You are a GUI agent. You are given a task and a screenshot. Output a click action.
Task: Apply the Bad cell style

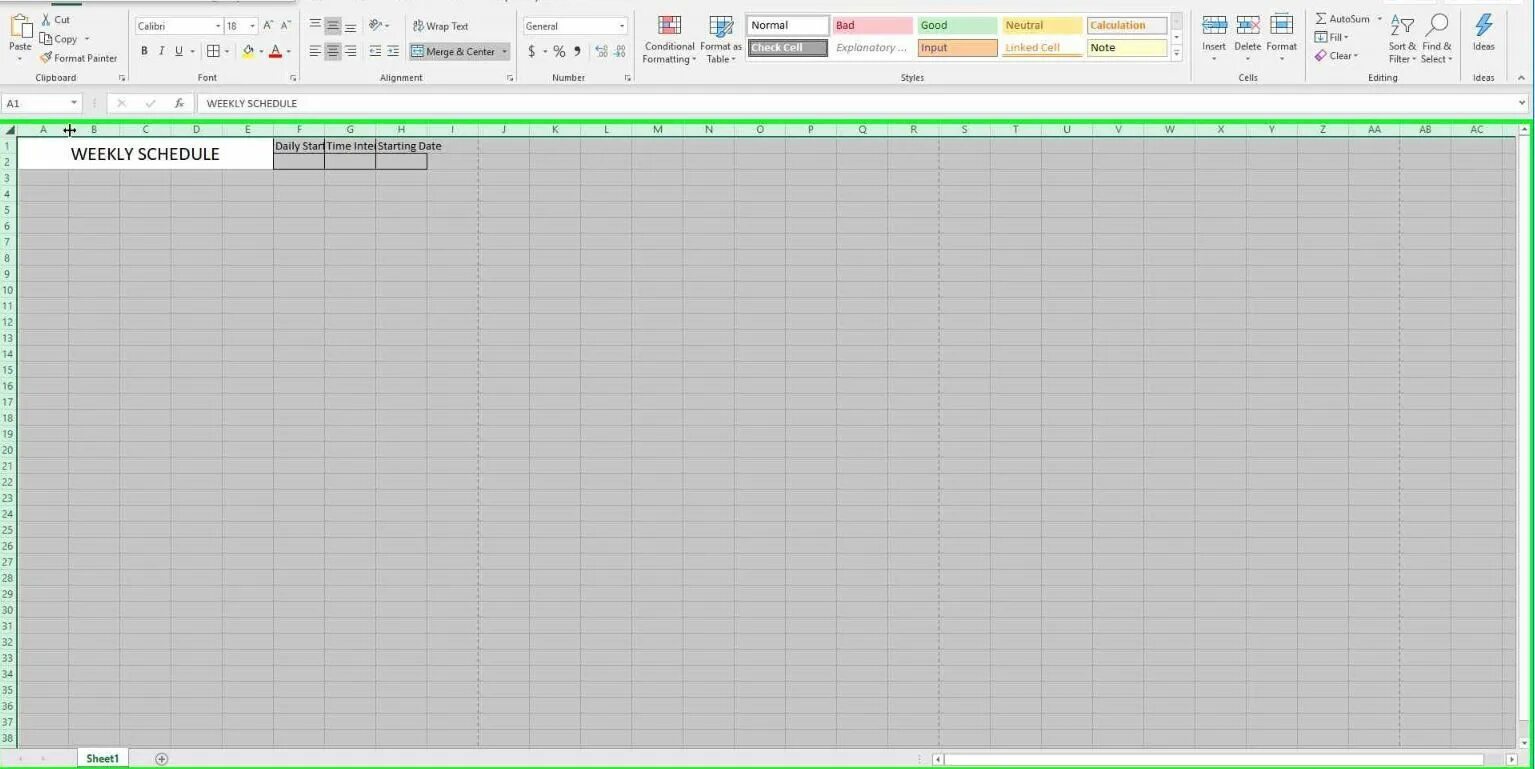pyautogui.click(x=872, y=26)
